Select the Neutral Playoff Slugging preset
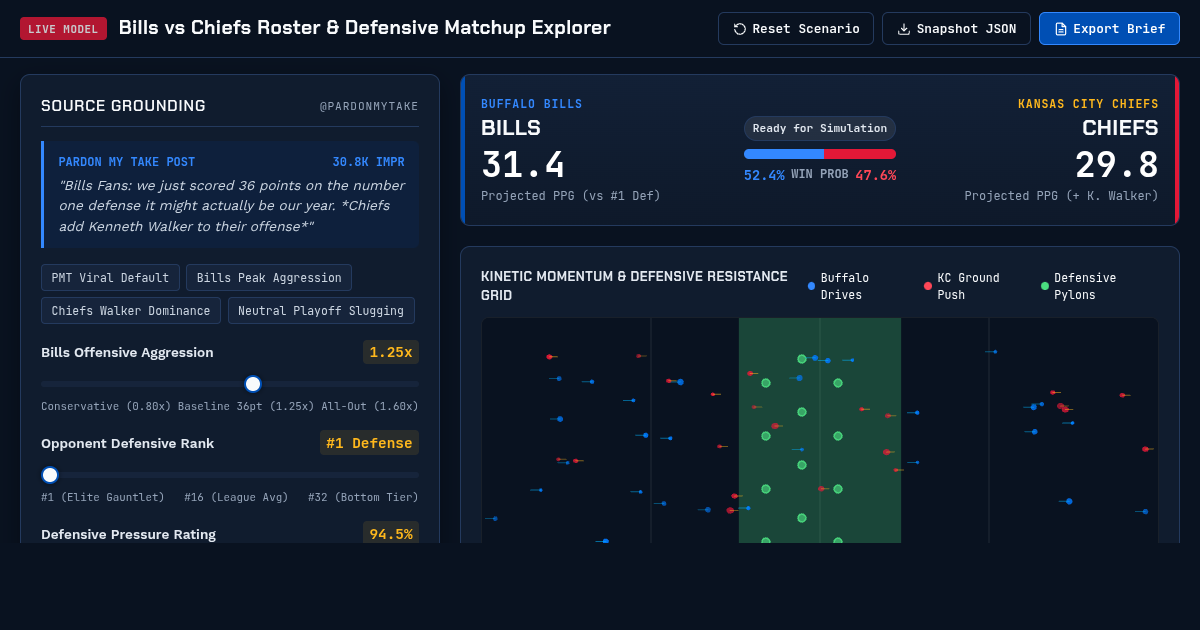The image size is (1200, 630). tap(321, 311)
